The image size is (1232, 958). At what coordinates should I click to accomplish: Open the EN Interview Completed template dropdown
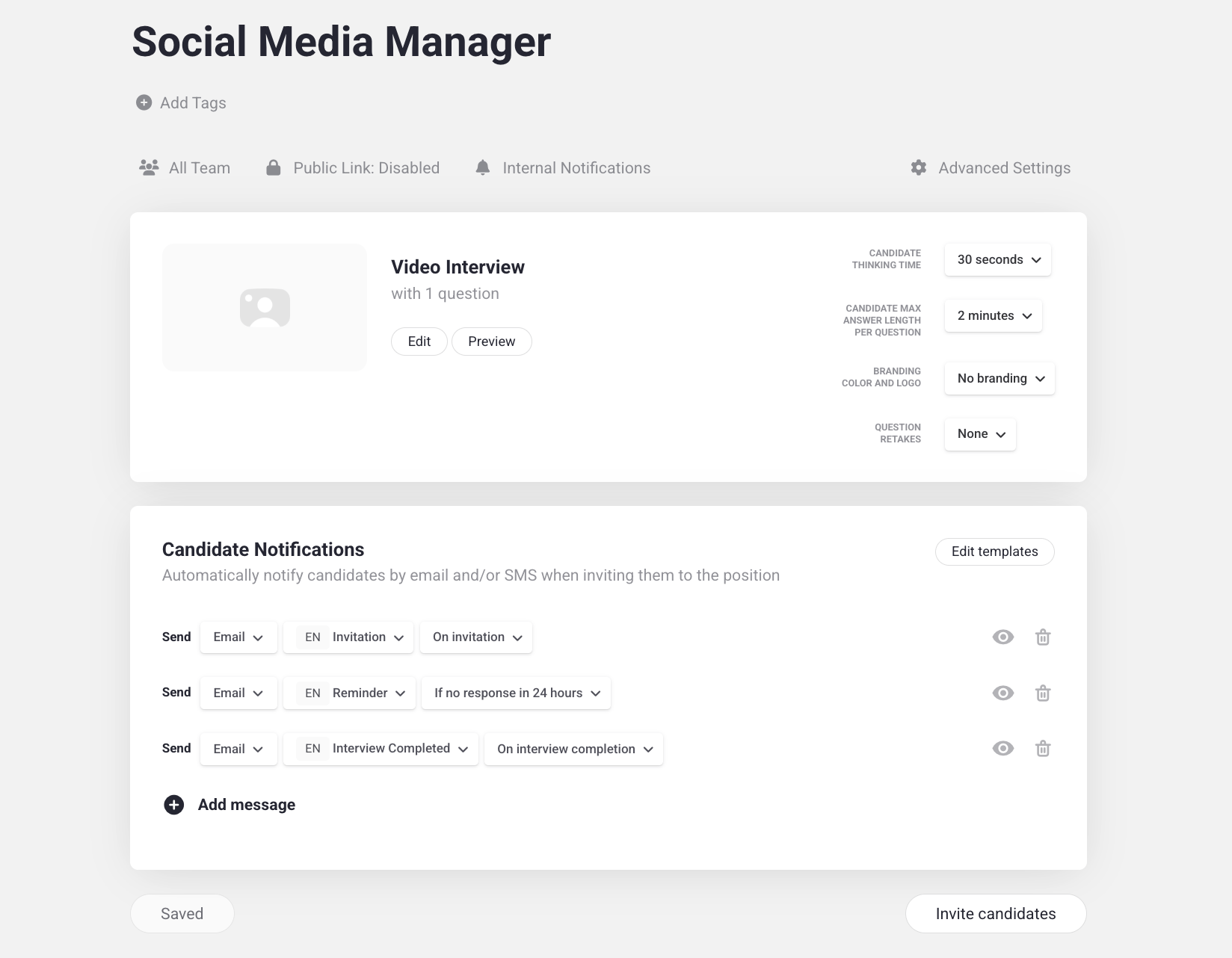click(x=381, y=749)
